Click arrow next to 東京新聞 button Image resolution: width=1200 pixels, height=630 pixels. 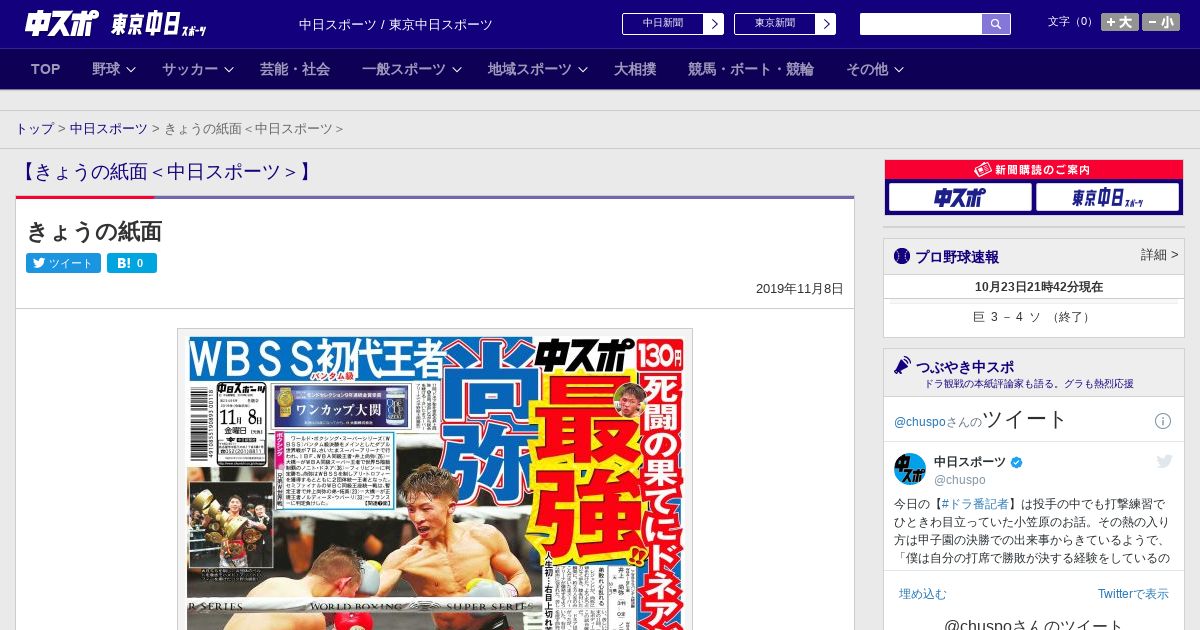(826, 24)
